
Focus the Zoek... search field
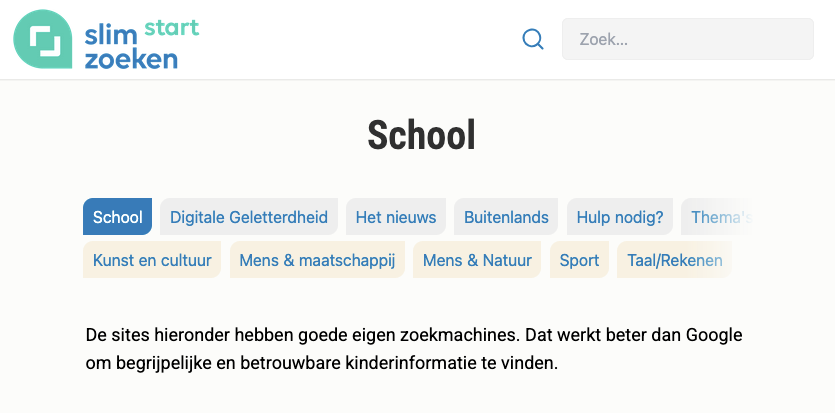tap(687, 39)
